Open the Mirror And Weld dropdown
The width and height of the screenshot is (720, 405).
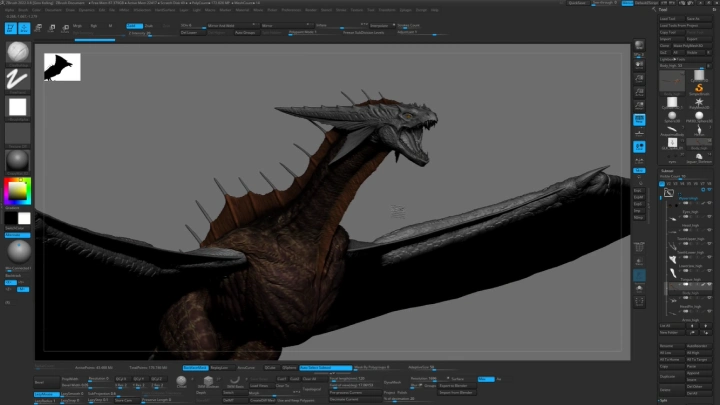[x=233, y=25]
